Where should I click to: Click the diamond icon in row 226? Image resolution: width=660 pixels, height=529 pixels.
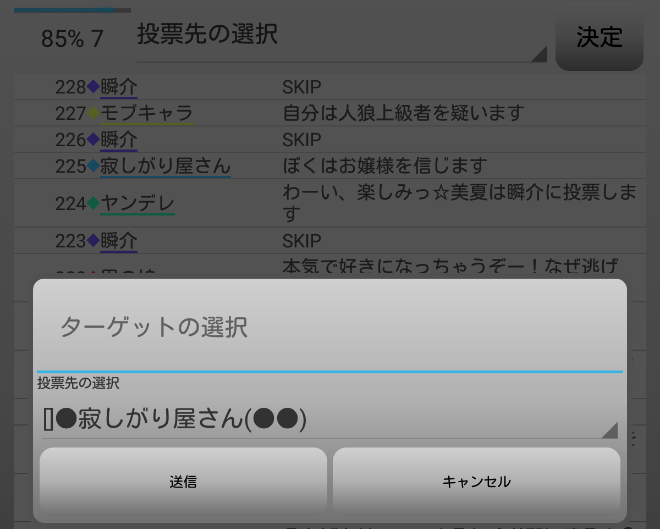click(x=94, y=139)
